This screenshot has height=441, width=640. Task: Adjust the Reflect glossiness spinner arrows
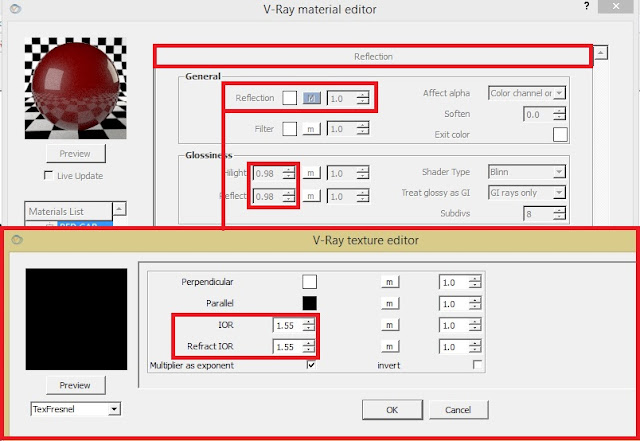[289, 196]
